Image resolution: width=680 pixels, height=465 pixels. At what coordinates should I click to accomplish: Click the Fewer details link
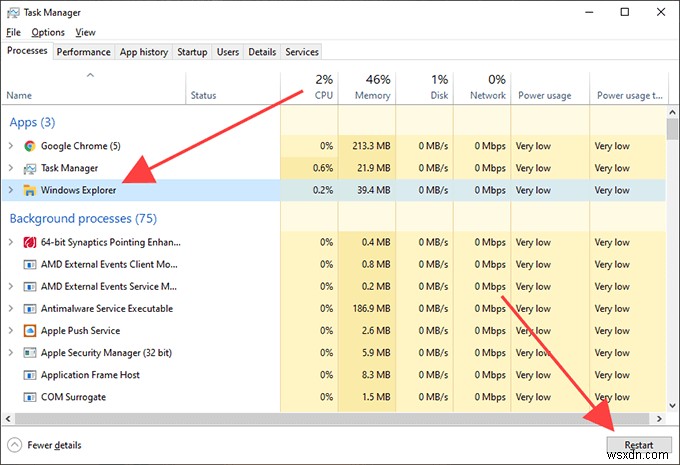pyautogui.click(x=54, y=445)
